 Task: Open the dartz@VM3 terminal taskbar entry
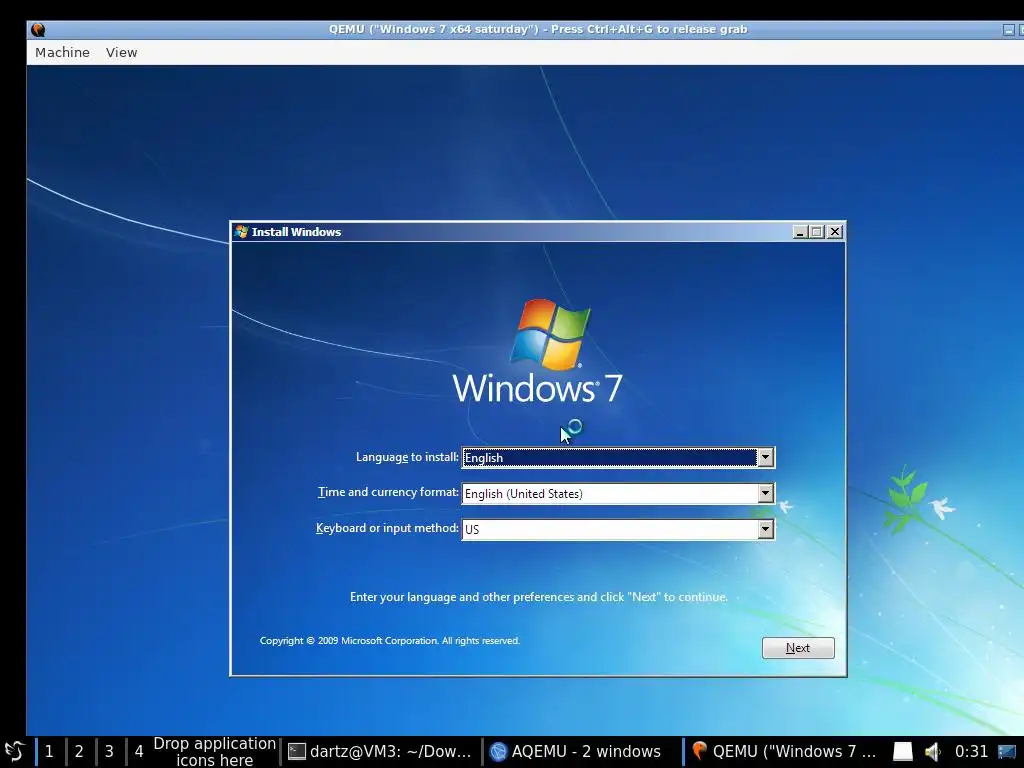point(380,752)
